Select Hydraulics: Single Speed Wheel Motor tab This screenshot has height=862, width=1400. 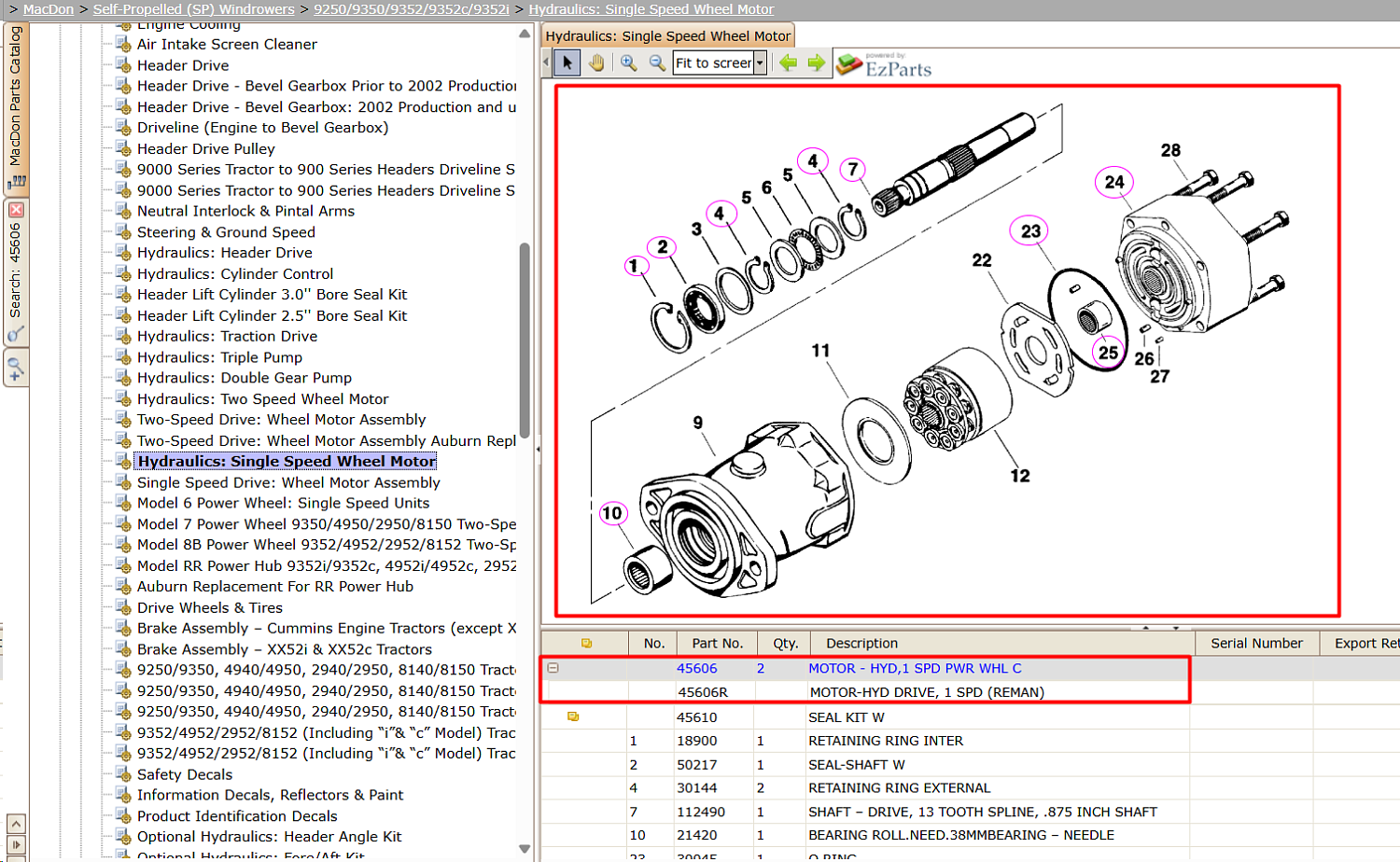(x=667, y=36)
